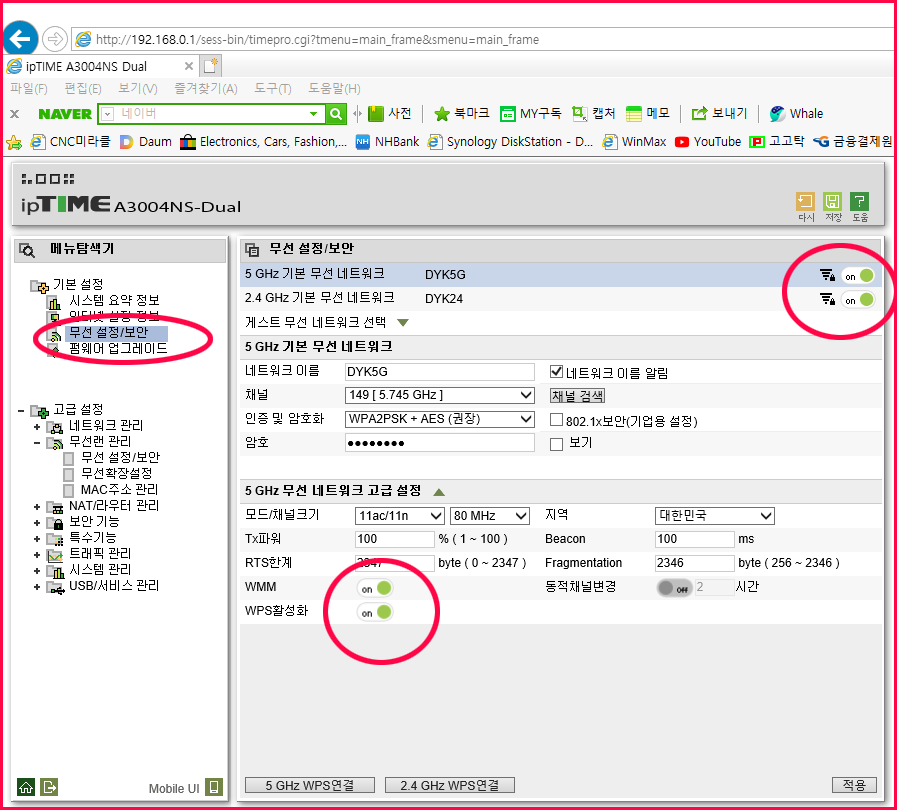Open the 도움 help icon
Image resolution: width=897 pixels, height=810 pixels.
tap(859, 201)
